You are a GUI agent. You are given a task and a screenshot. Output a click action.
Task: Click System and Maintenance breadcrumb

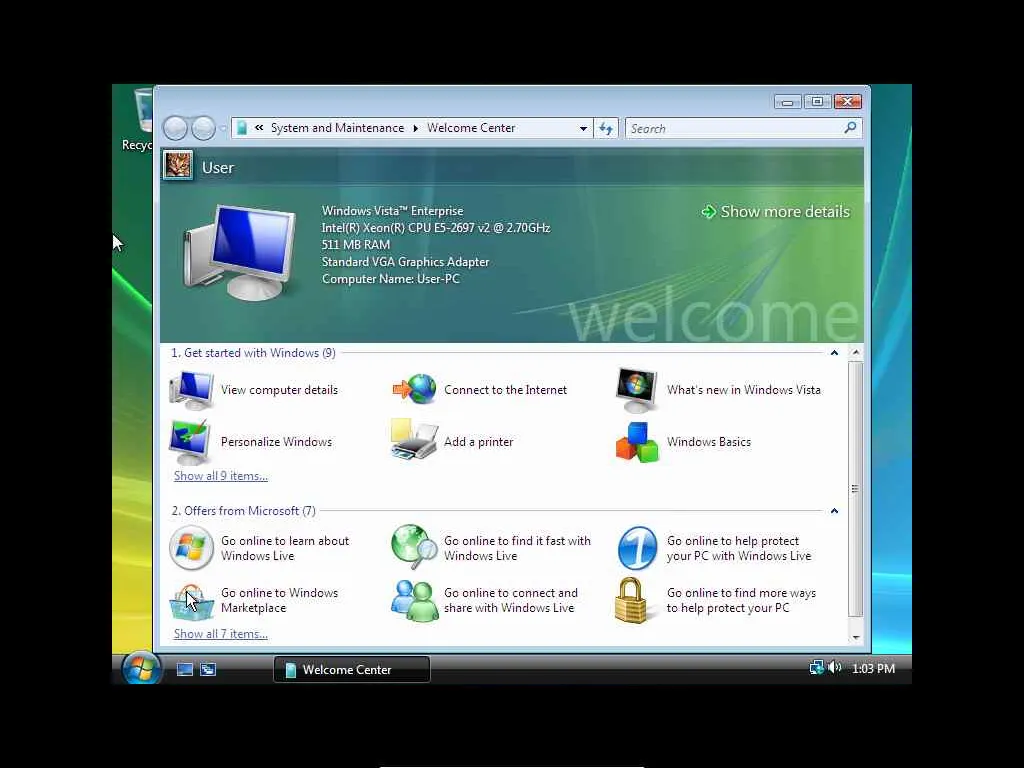(x=338, y=128)
